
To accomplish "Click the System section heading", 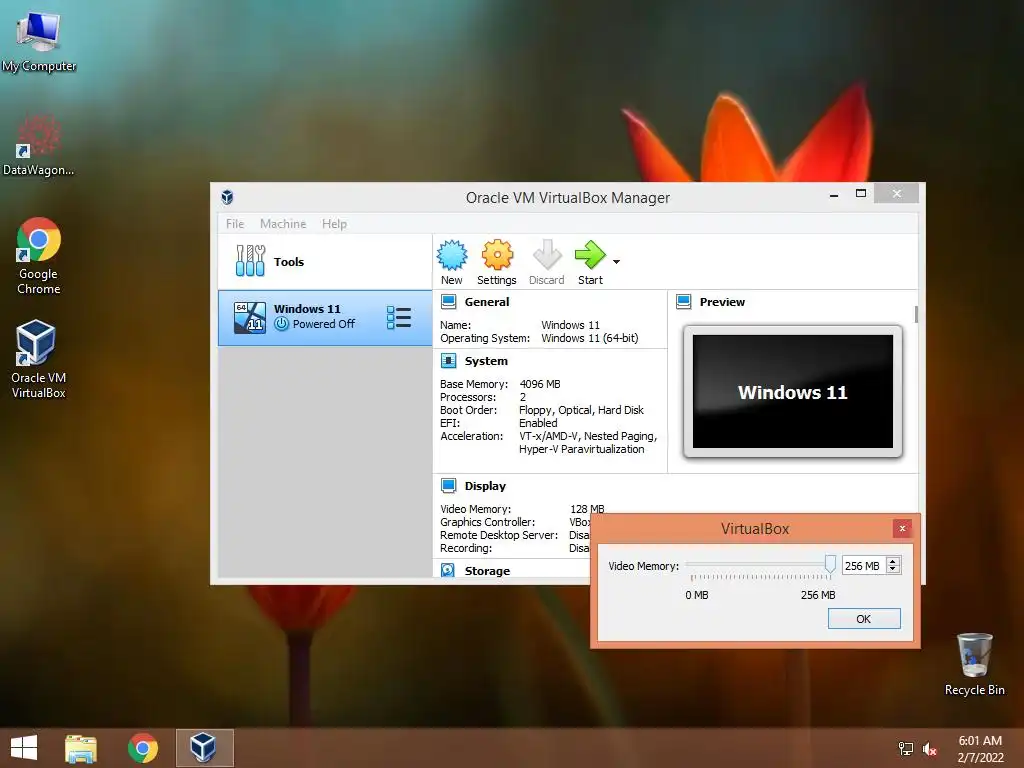I will 486,361.
